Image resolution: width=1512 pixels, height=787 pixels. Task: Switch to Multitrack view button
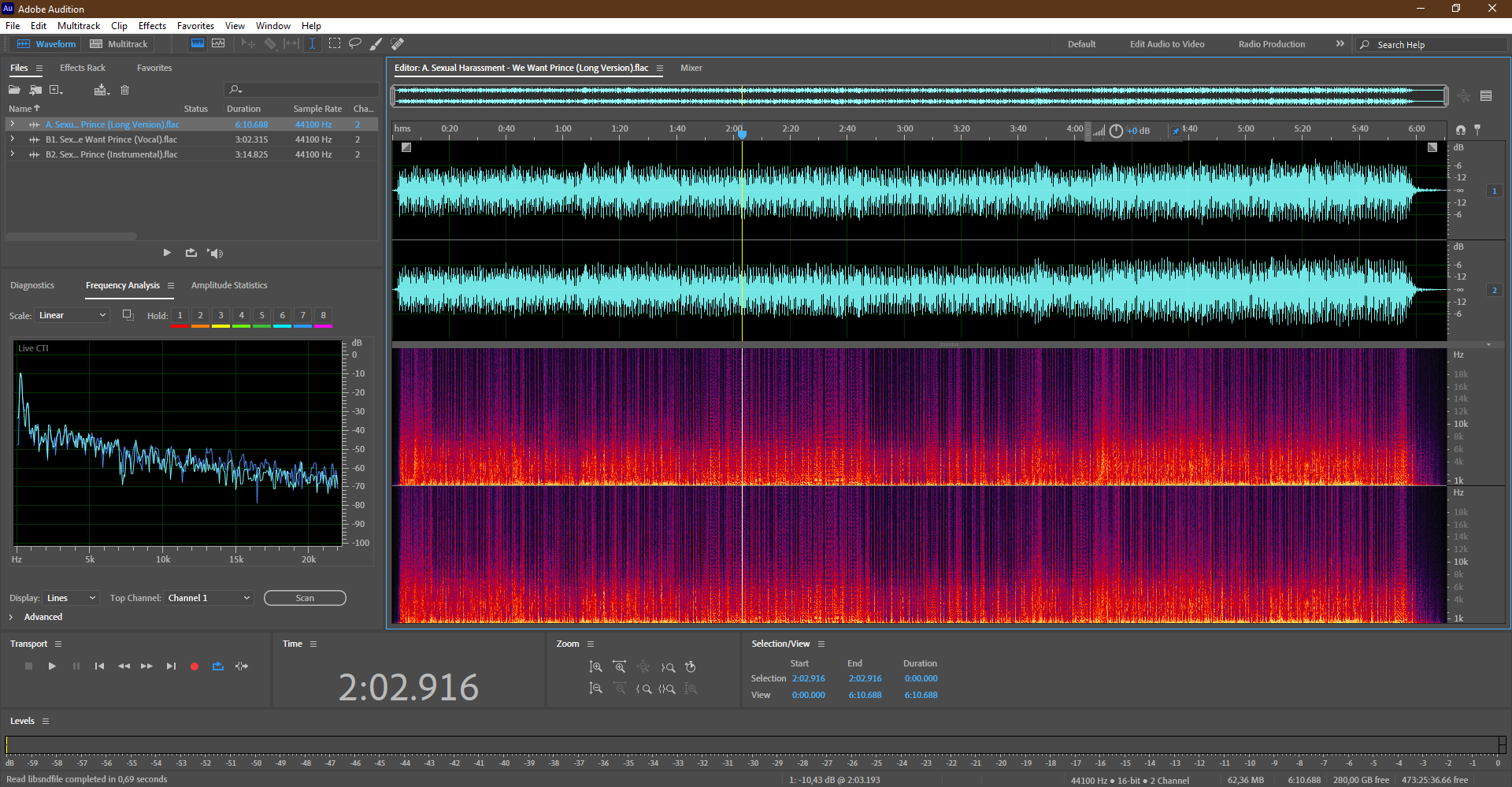(119, 44)
